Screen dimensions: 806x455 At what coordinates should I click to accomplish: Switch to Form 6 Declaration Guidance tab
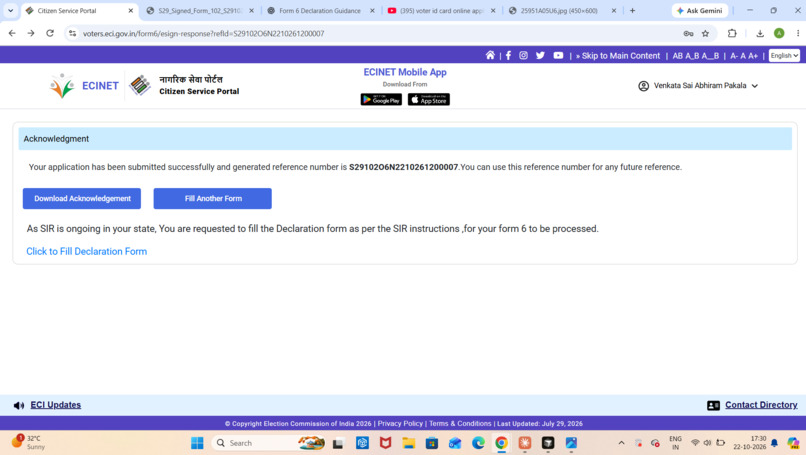[320, 10]
